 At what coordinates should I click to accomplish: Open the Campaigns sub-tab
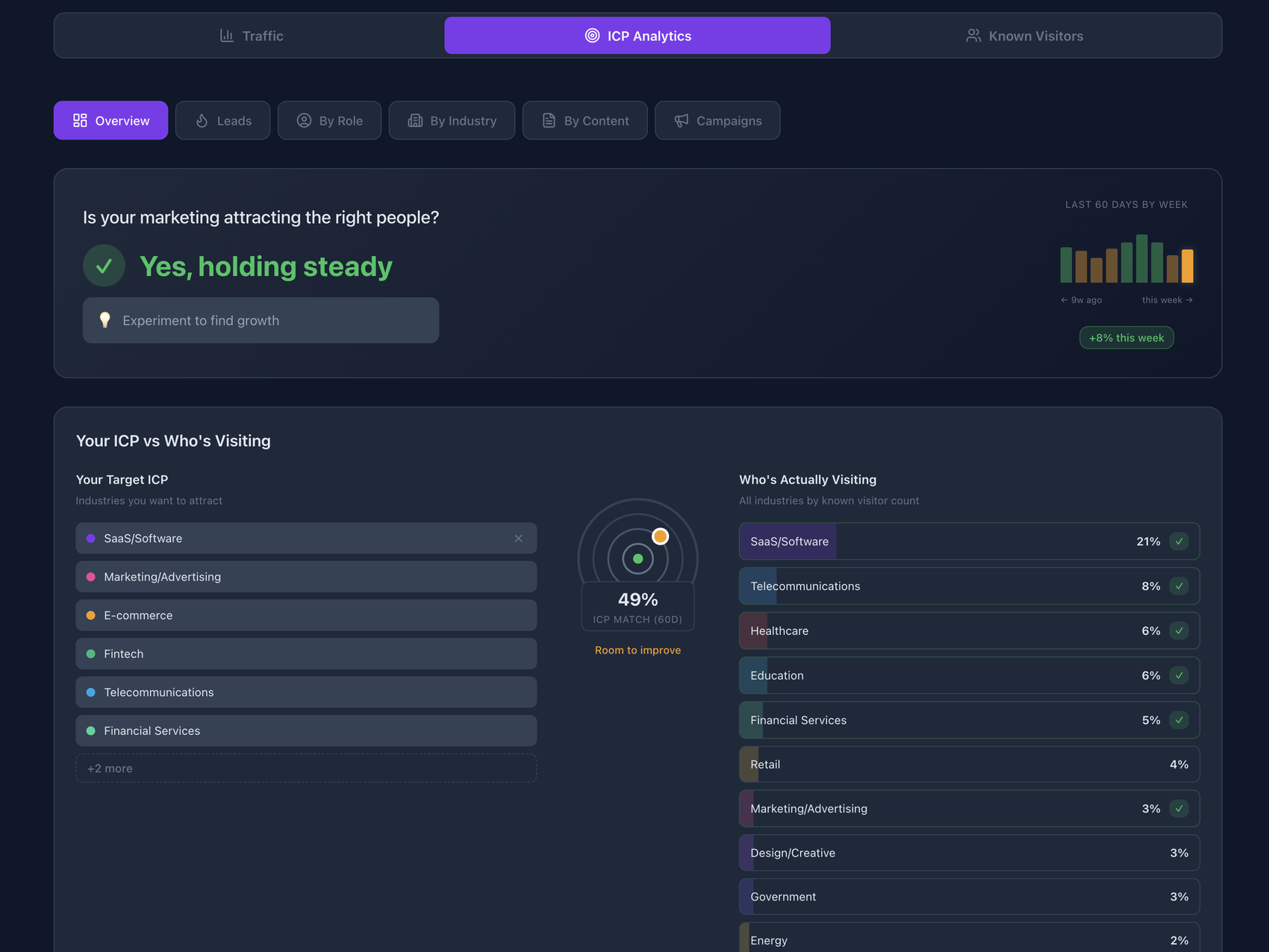717,121
